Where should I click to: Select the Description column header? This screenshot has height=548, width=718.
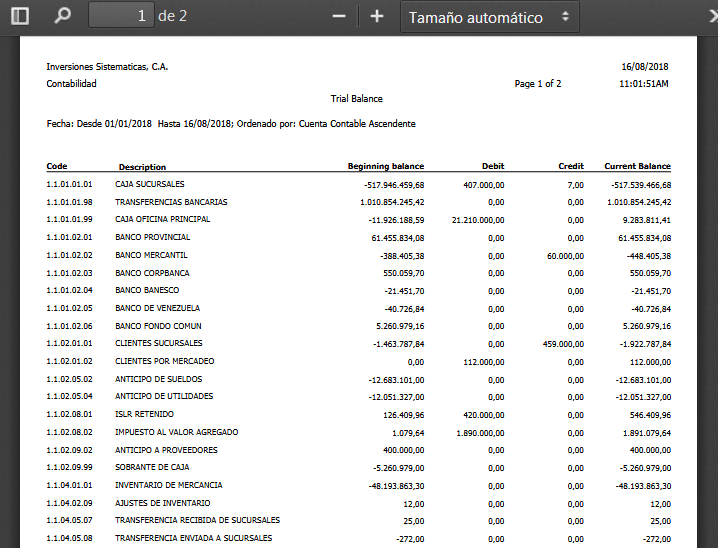[x=142, y=167]
